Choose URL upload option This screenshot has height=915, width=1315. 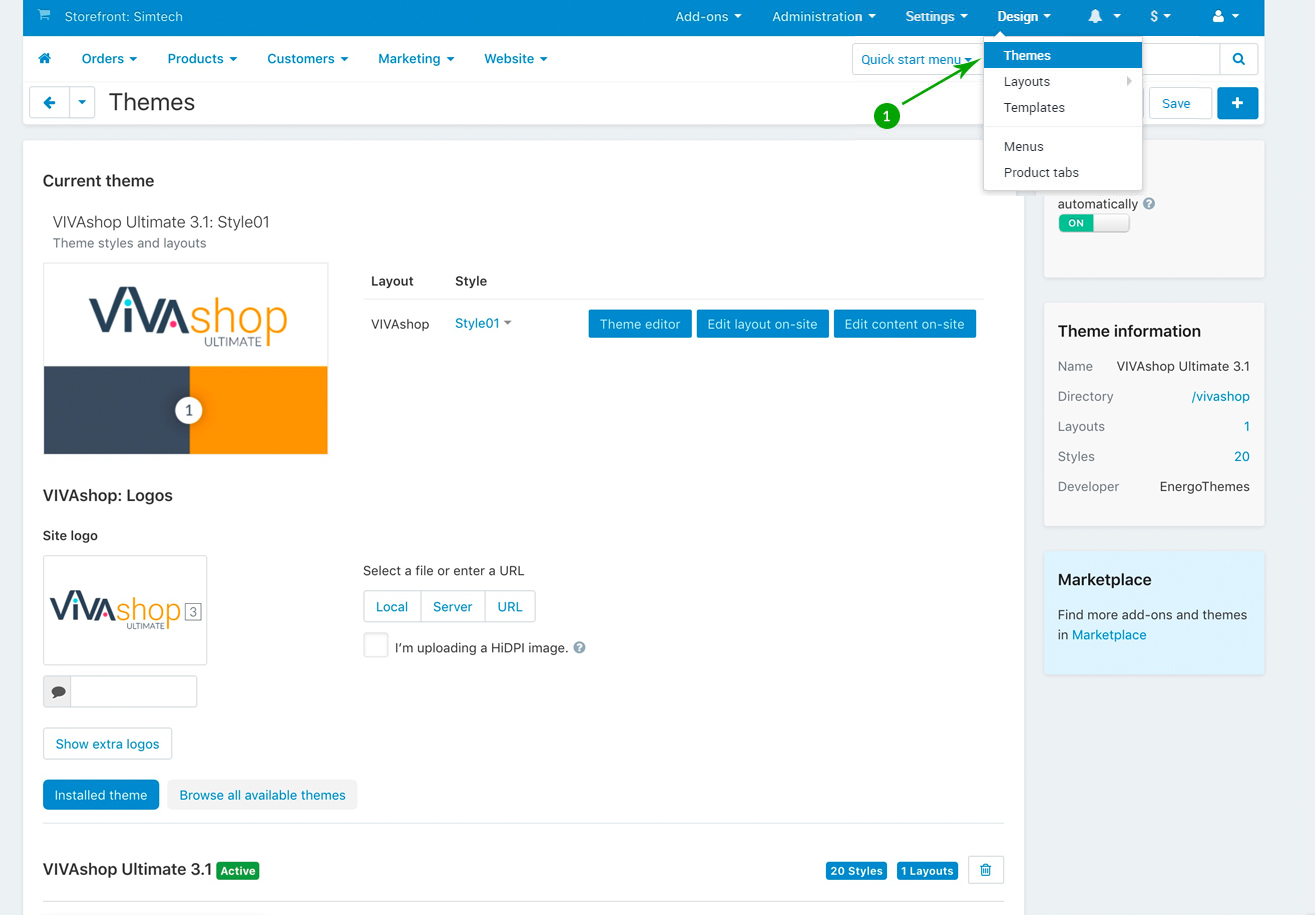tap(510, 606)
